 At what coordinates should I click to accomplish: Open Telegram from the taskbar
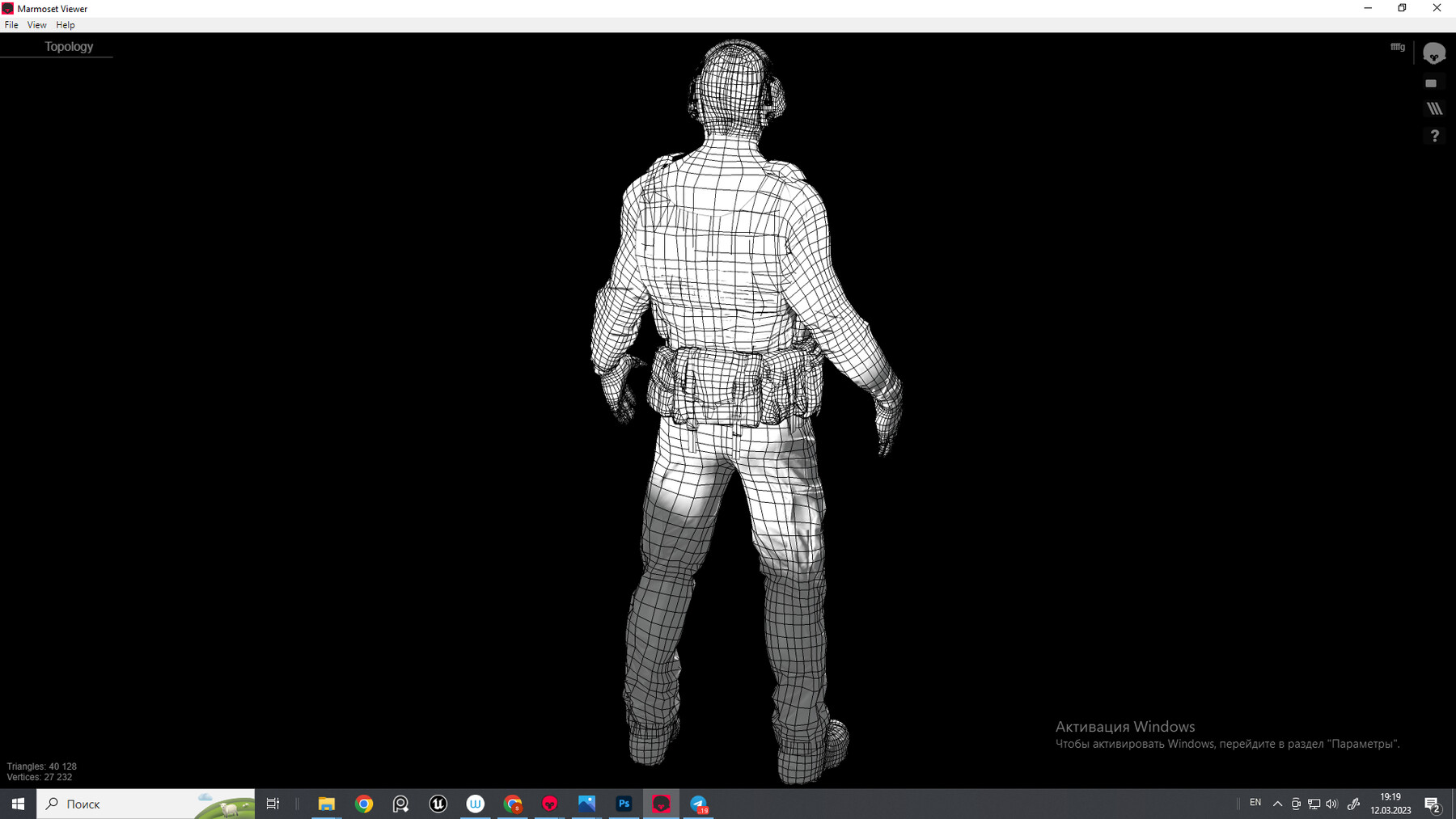pyautogui.click(x=698, y=804)
